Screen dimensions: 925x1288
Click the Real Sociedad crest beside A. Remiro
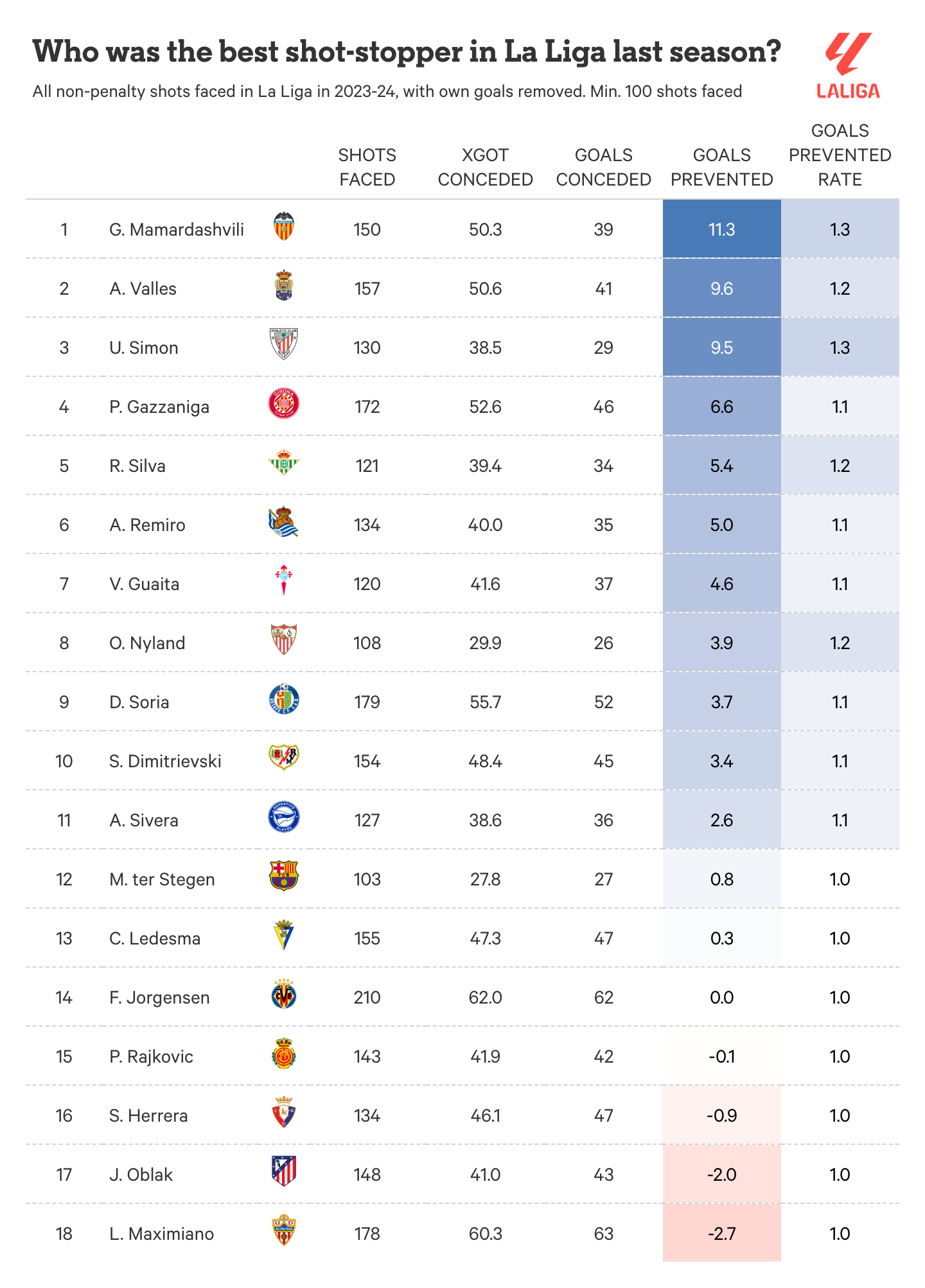283,522
